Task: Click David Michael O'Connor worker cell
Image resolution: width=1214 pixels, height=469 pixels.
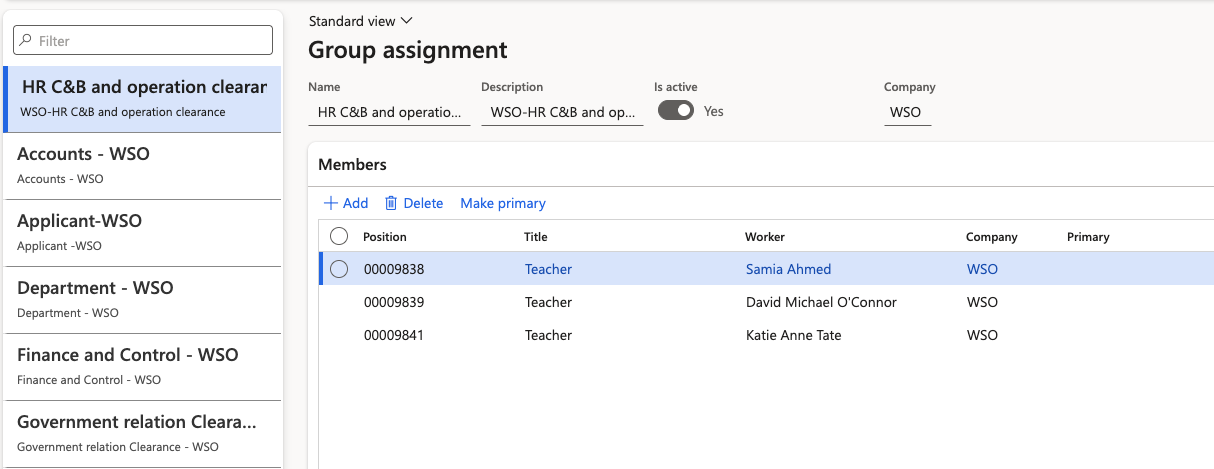Action: (821, 302)
